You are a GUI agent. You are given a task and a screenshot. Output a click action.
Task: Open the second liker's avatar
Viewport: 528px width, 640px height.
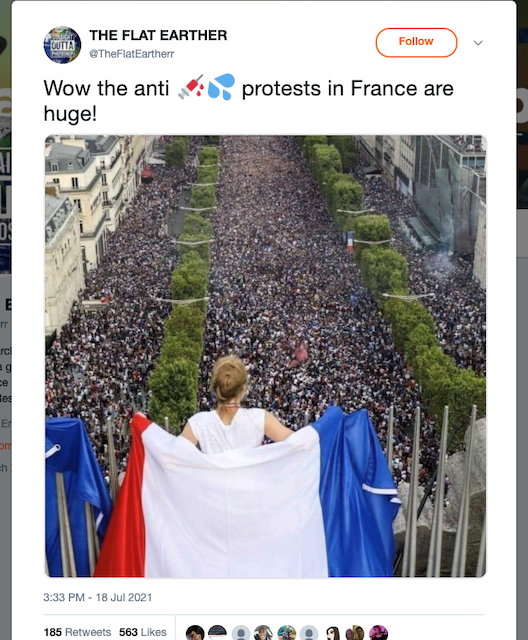point(217,633)
